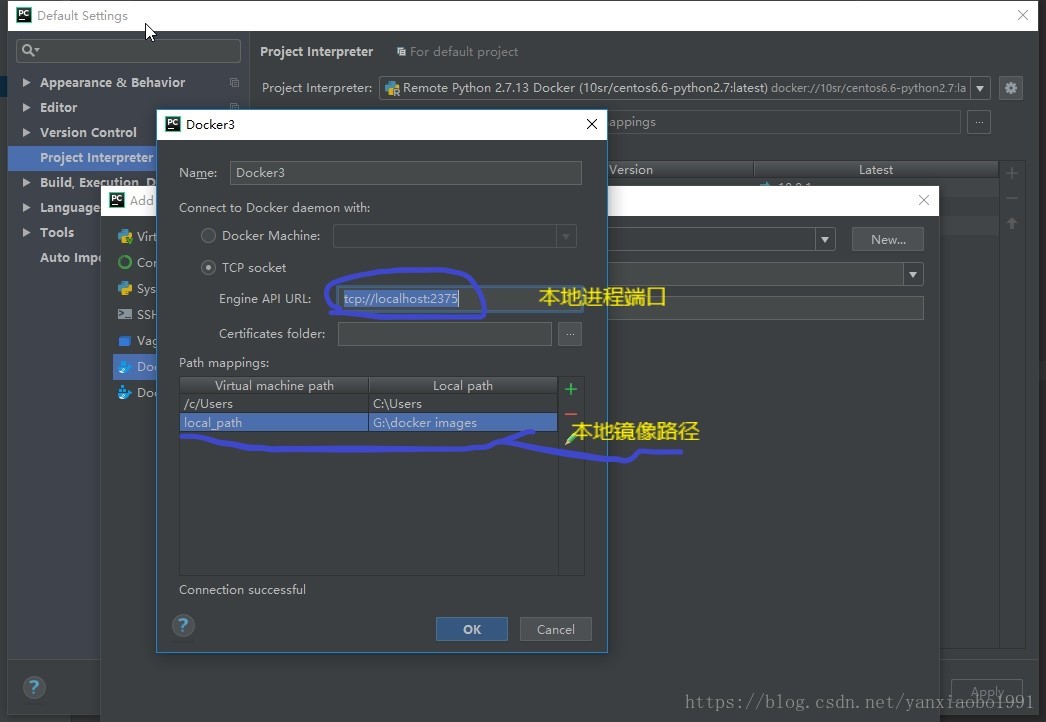Open help in Default Settings window

point(34,687)
